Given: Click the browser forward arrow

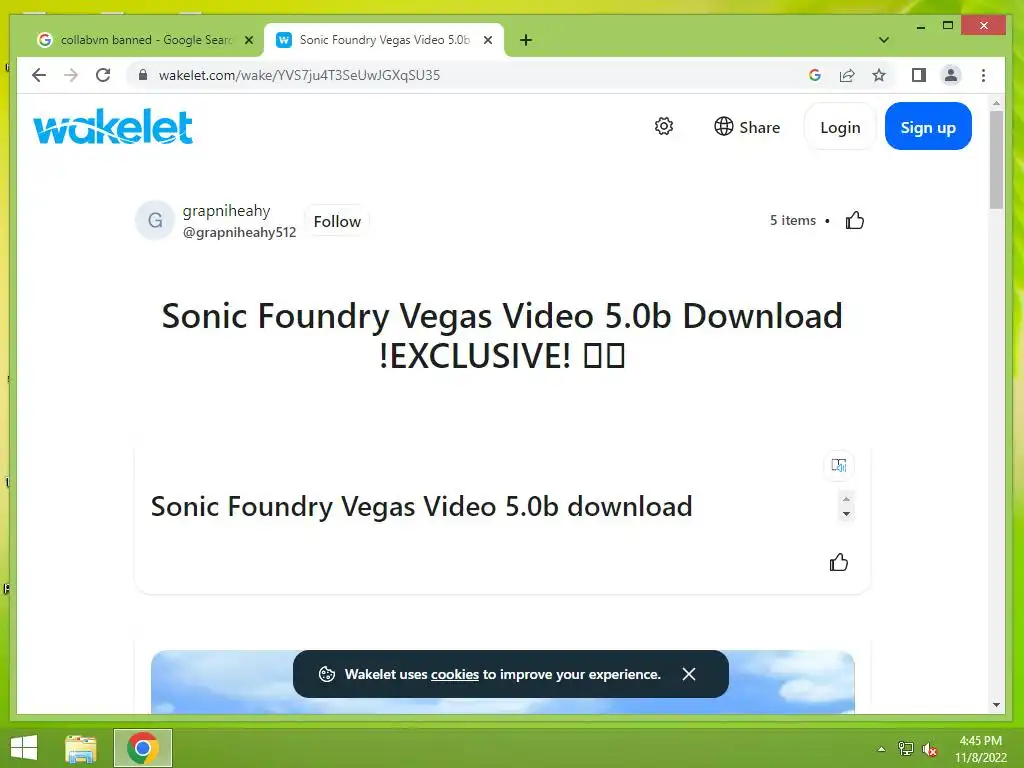Looking at the screenshot, I should [71, 75].
